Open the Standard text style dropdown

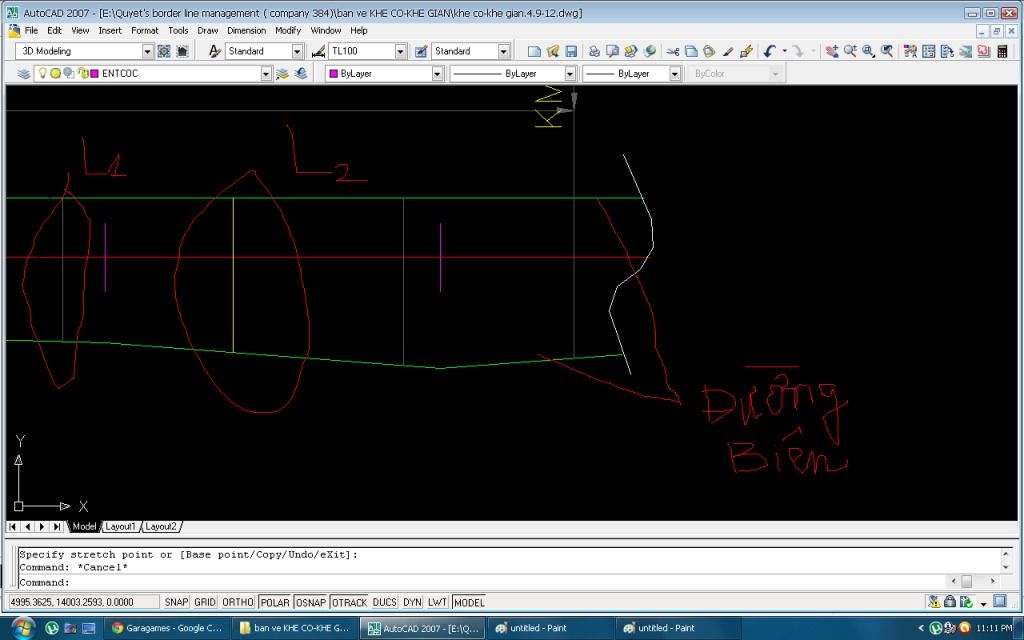(298, 51)
